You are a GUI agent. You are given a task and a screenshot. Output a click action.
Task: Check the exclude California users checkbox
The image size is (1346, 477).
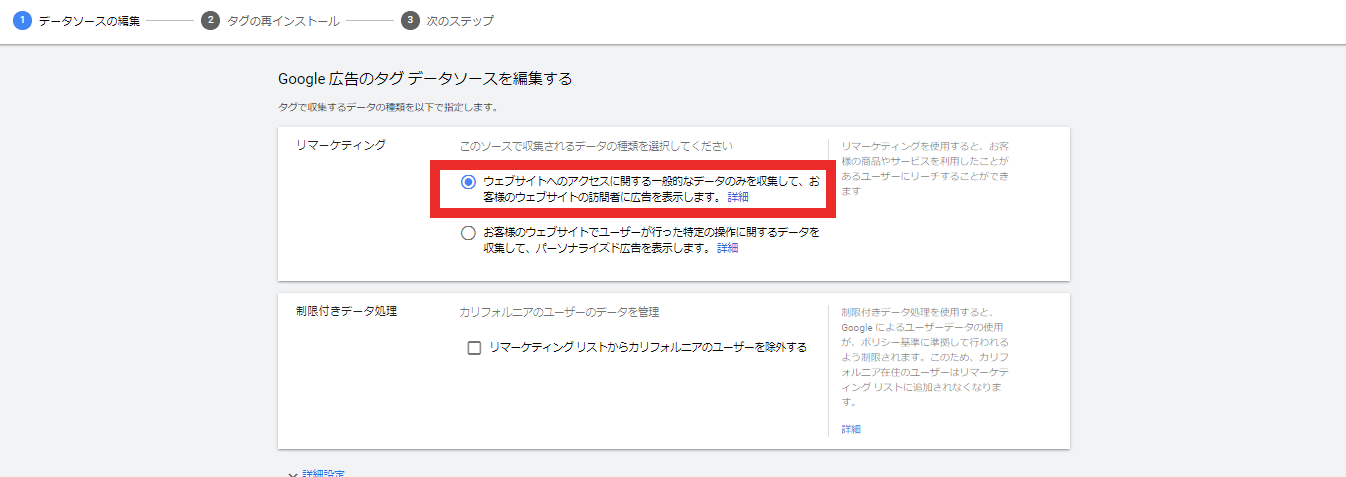pos(475,348)
